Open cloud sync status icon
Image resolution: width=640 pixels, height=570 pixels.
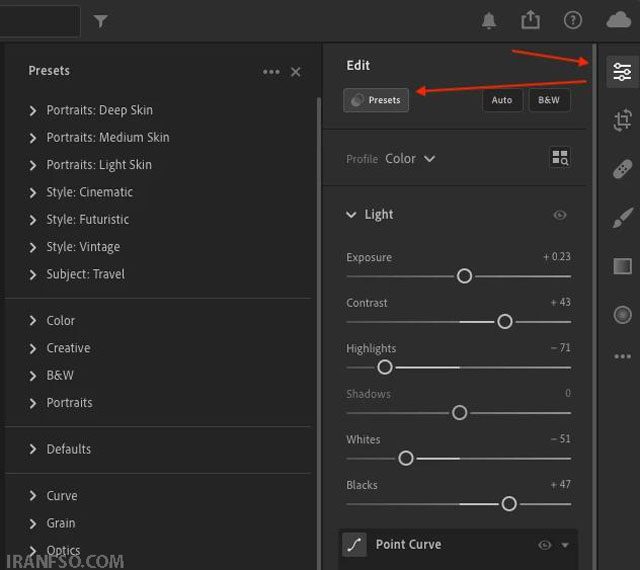click(618, 20)
